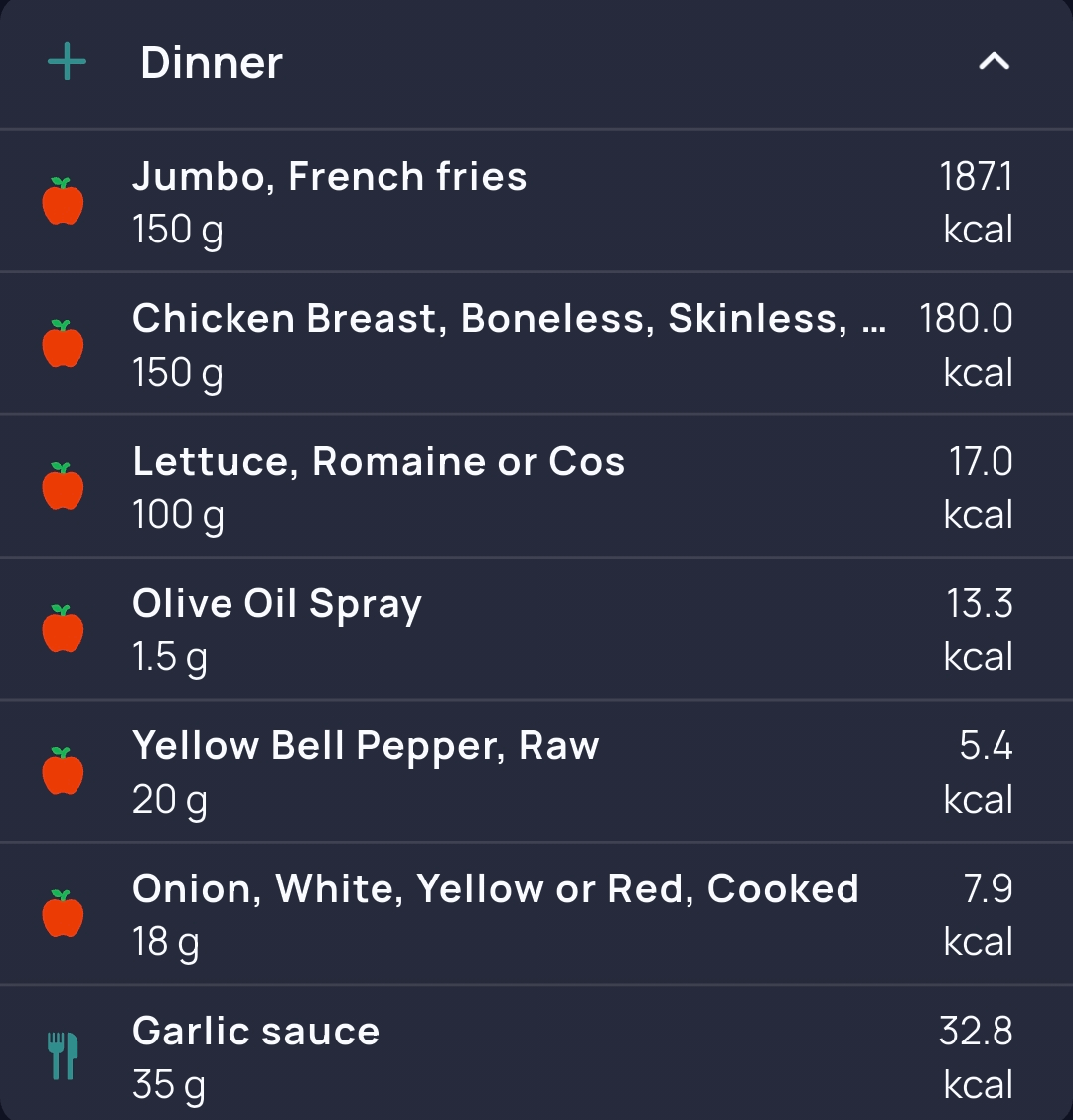
Task: Click the apple icon beside Chicken Breast
Action: click(63, 344)
